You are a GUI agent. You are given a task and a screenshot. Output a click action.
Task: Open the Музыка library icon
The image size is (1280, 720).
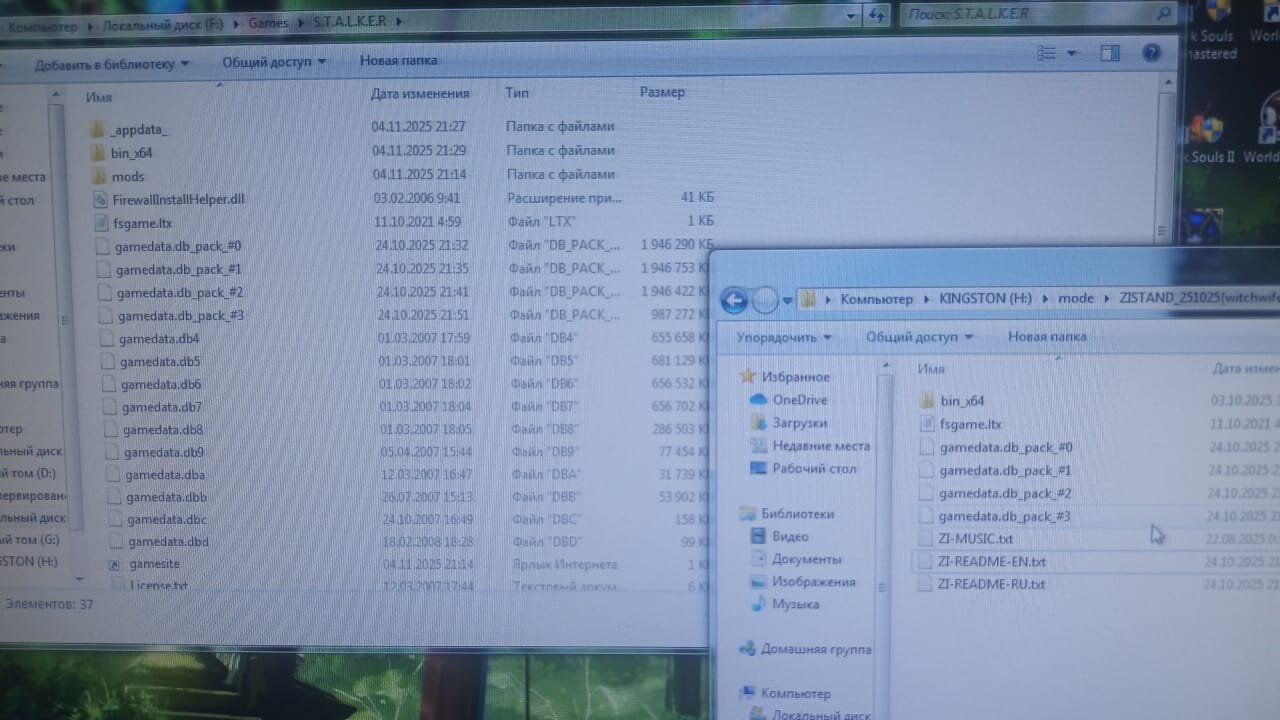coord(759,604)
